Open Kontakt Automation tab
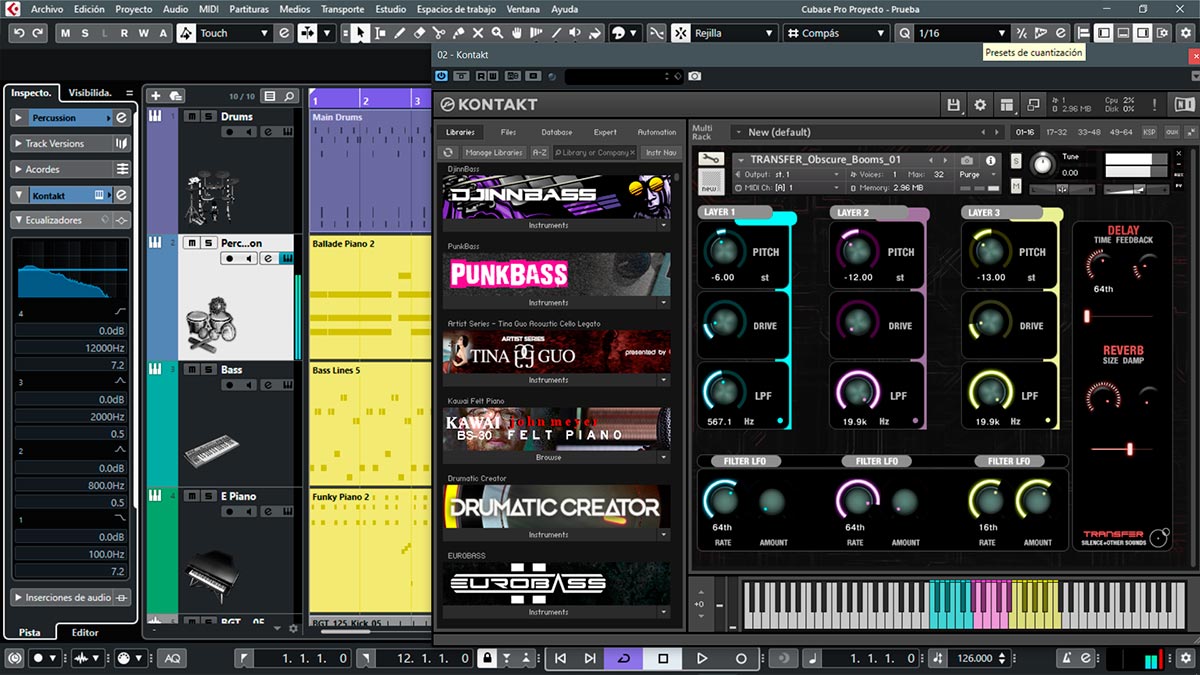 (656, 132)
